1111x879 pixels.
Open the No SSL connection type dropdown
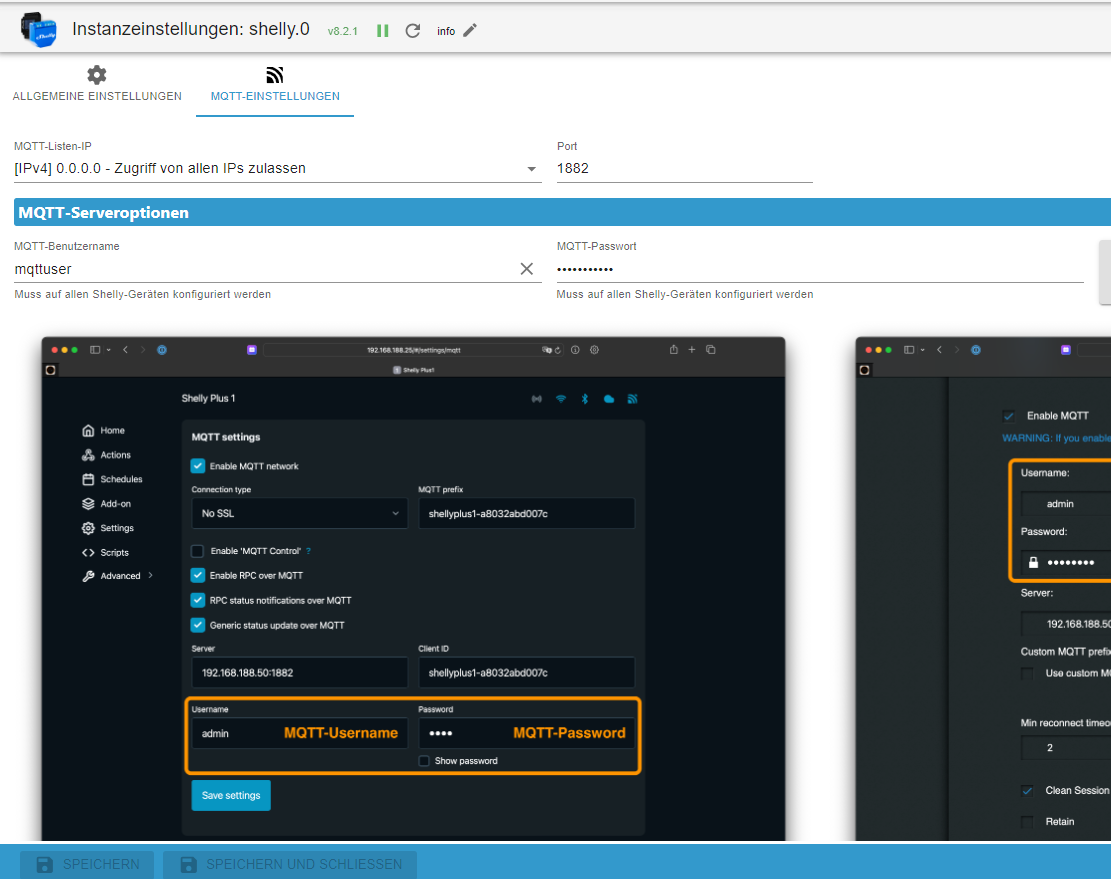[x=300, y=514]
